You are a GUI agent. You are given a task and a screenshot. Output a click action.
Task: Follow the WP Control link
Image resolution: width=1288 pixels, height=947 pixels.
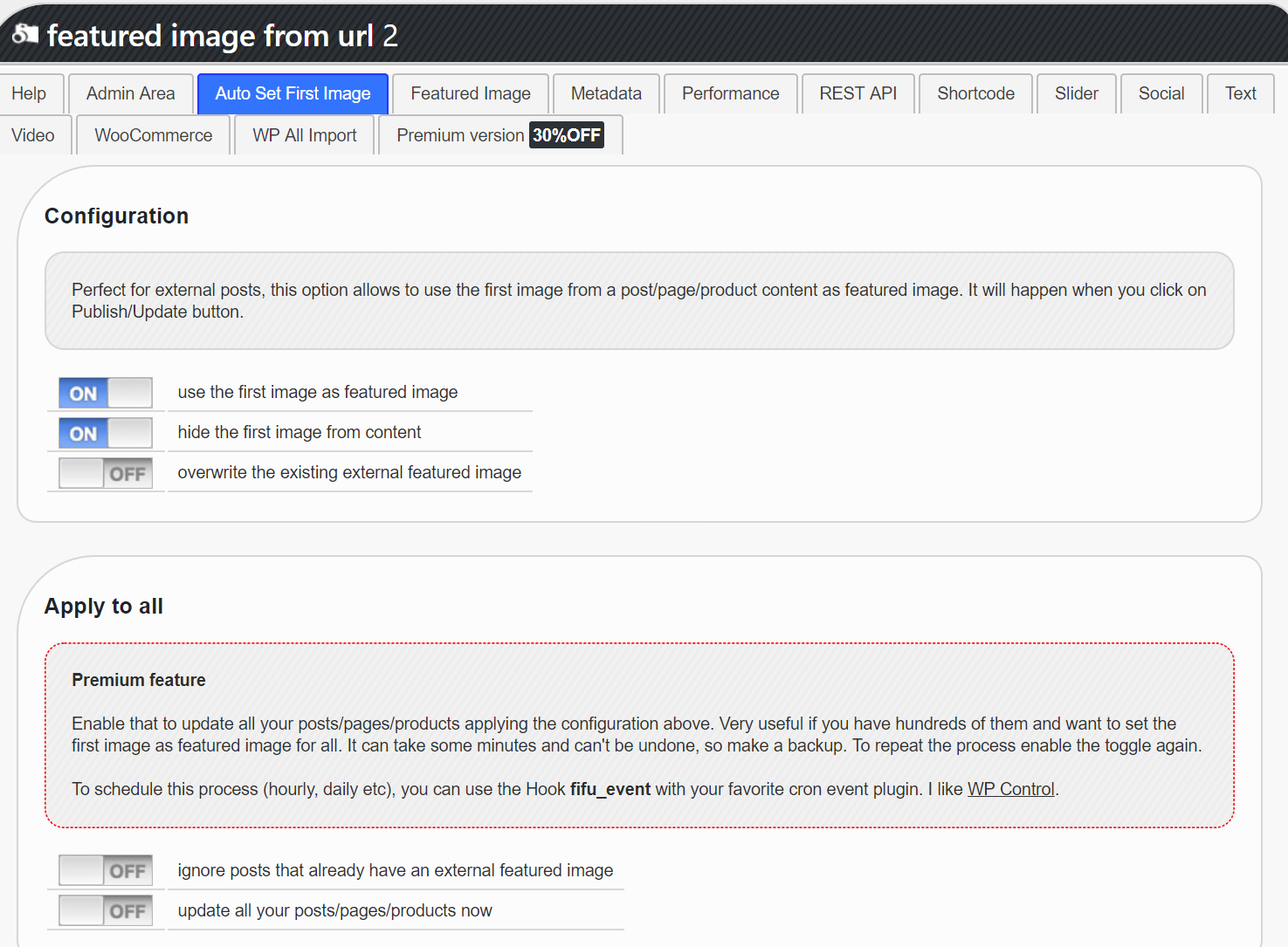(1010, 789)
